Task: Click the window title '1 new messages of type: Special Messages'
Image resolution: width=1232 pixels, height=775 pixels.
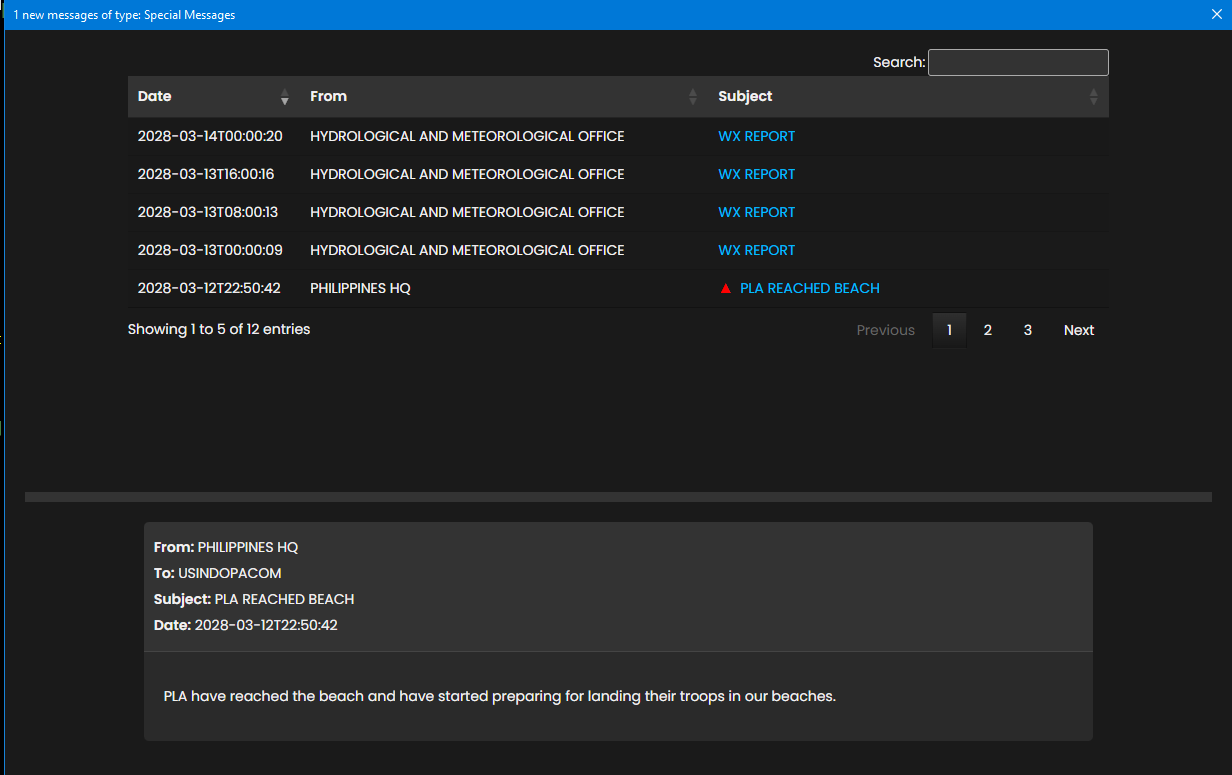Action: click(124, 15)
